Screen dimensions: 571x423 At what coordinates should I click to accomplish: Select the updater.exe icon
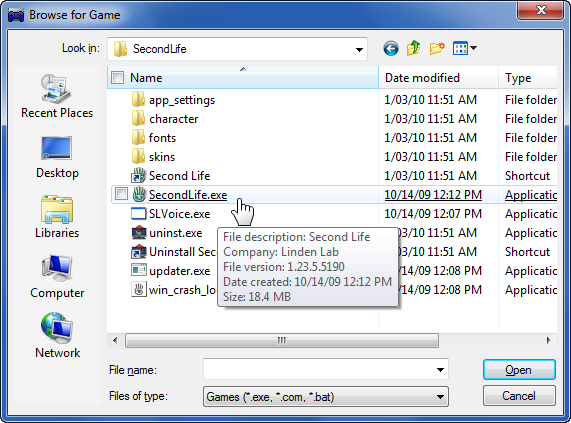point(138,270)
